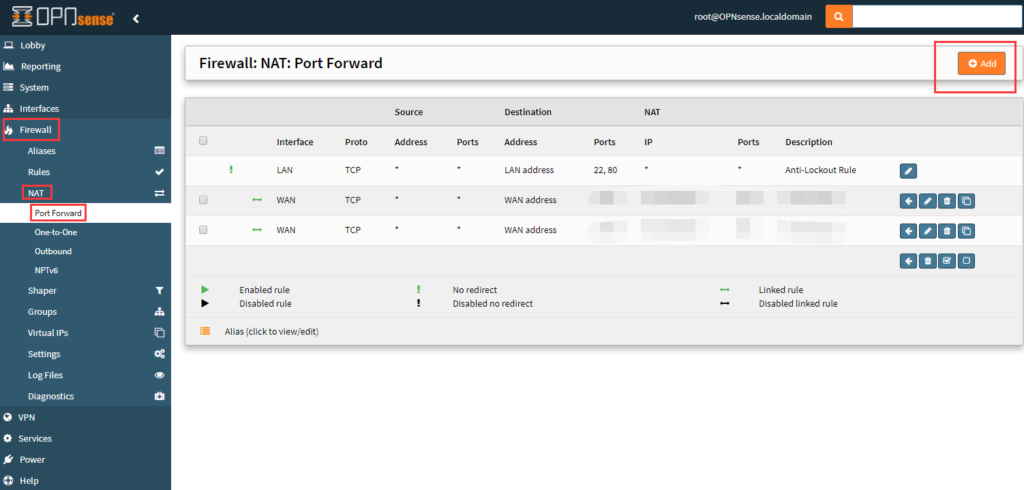Edit the first WAN rule
This screenshot has width=1024, height=490.
click(927, 201)
